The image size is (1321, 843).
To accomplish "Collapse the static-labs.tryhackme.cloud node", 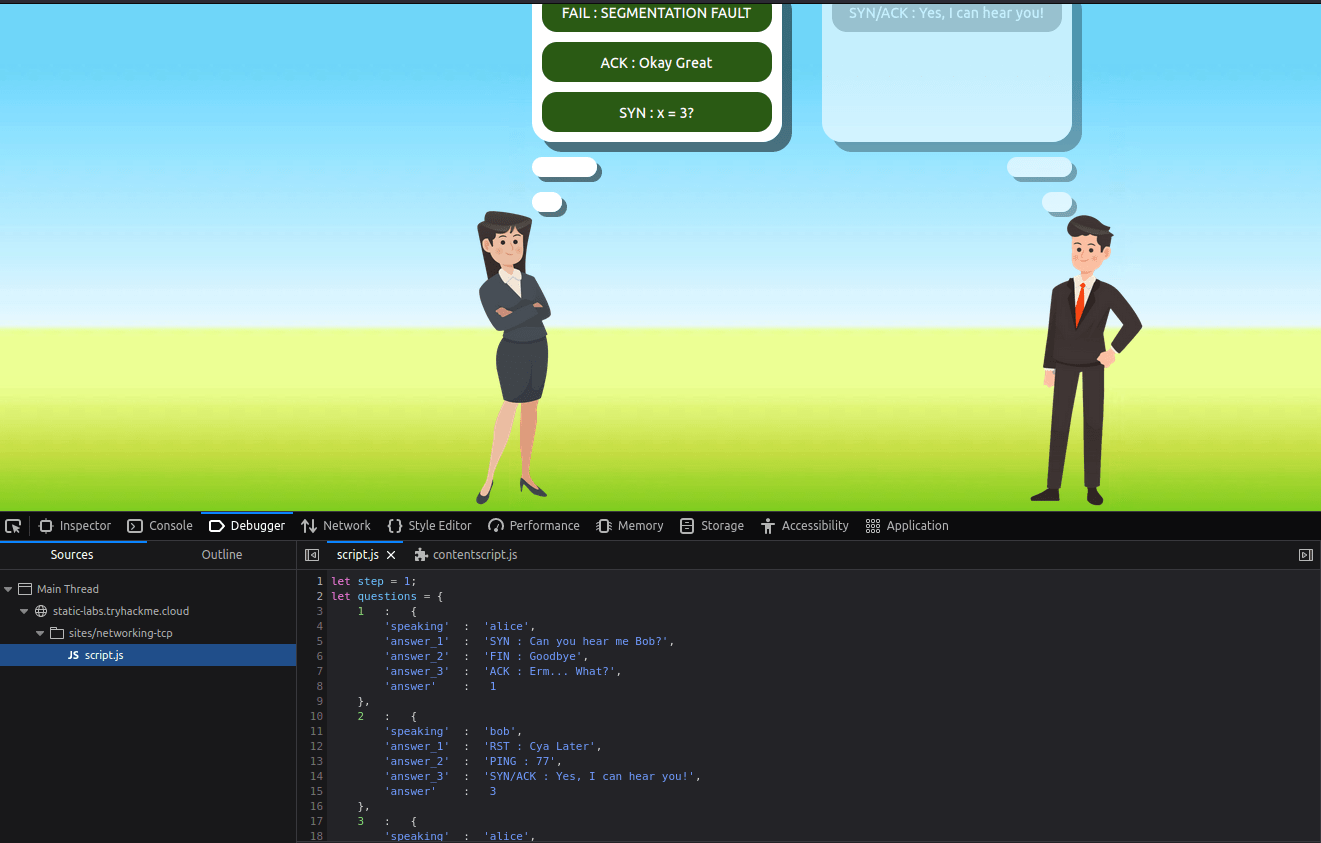I will [23, 610].
